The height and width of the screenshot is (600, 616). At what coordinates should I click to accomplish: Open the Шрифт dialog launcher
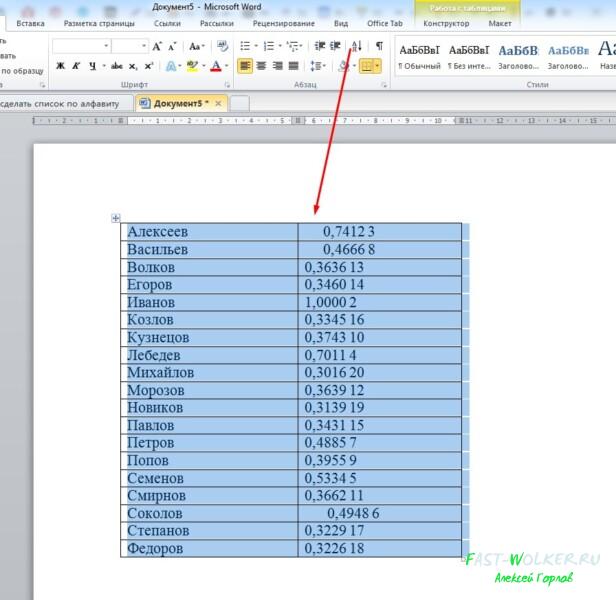(x=227, y=84)
